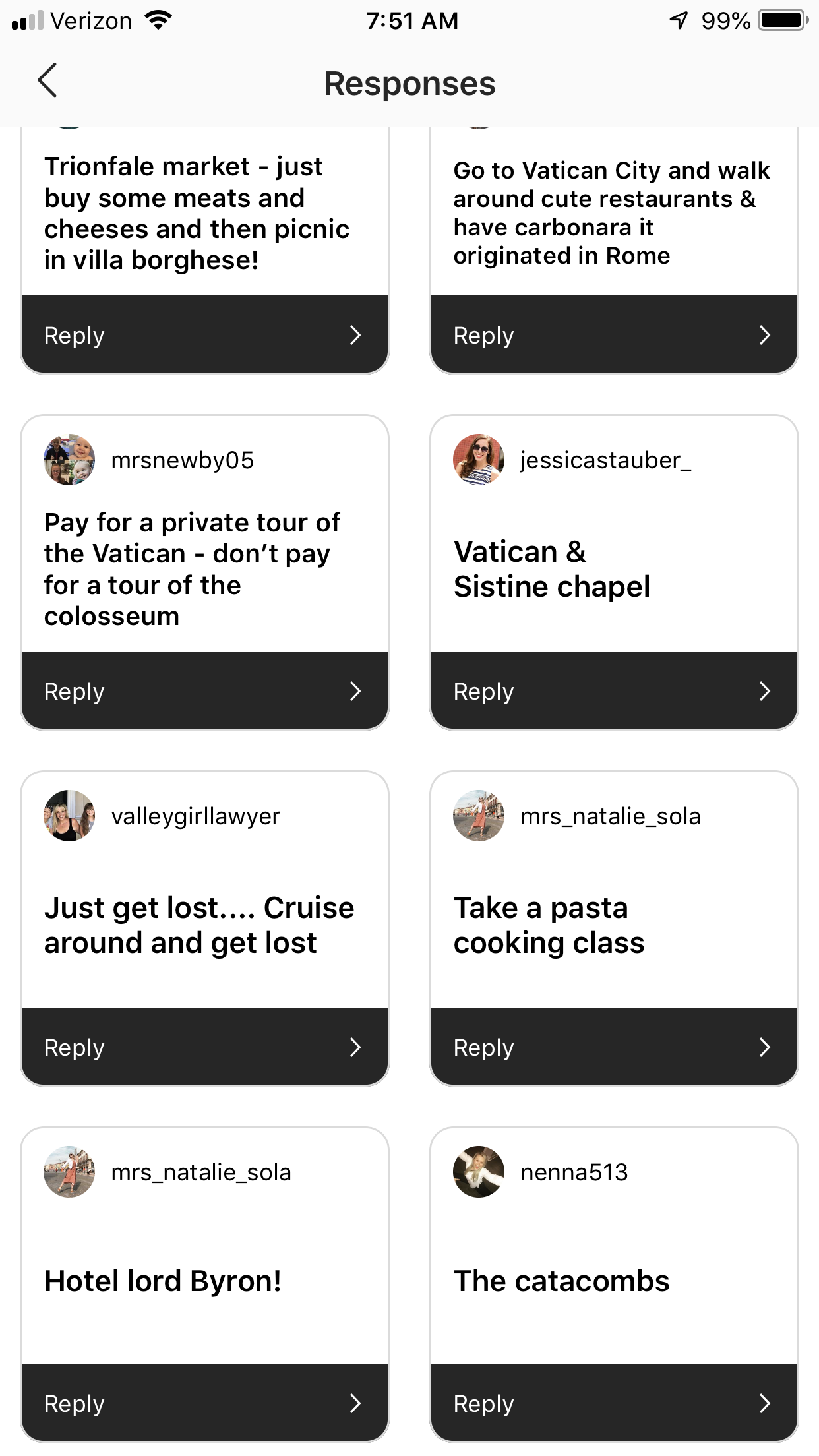819x1456 pixels.
Task: Open the jessicastauber_ username link
Action: coord(605,460)
